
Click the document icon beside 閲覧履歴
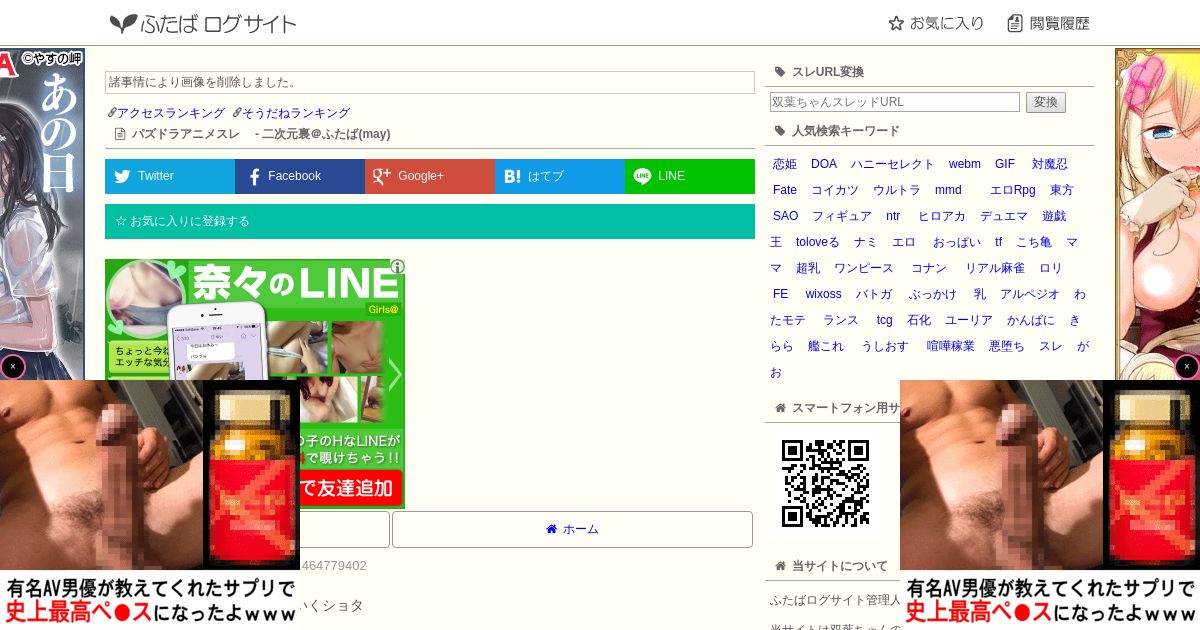pos(1015,23)
